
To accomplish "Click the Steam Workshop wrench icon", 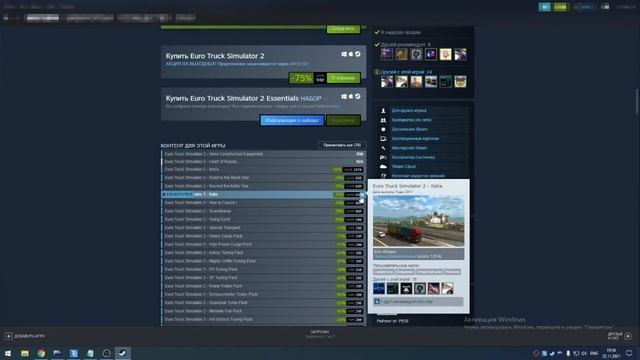I will (383, 148).
